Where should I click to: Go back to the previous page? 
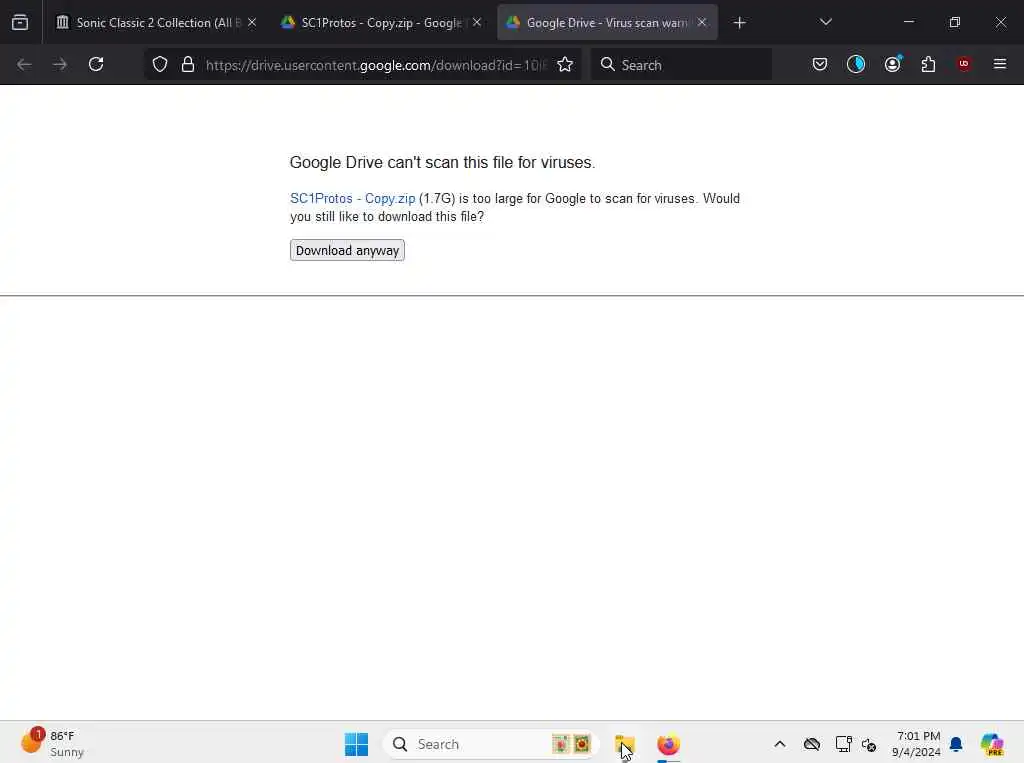(24, 64)
